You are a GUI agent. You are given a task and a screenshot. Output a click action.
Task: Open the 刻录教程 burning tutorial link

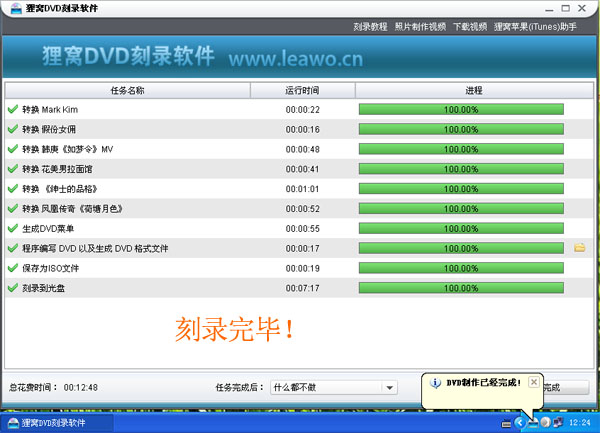click(370, 27)
